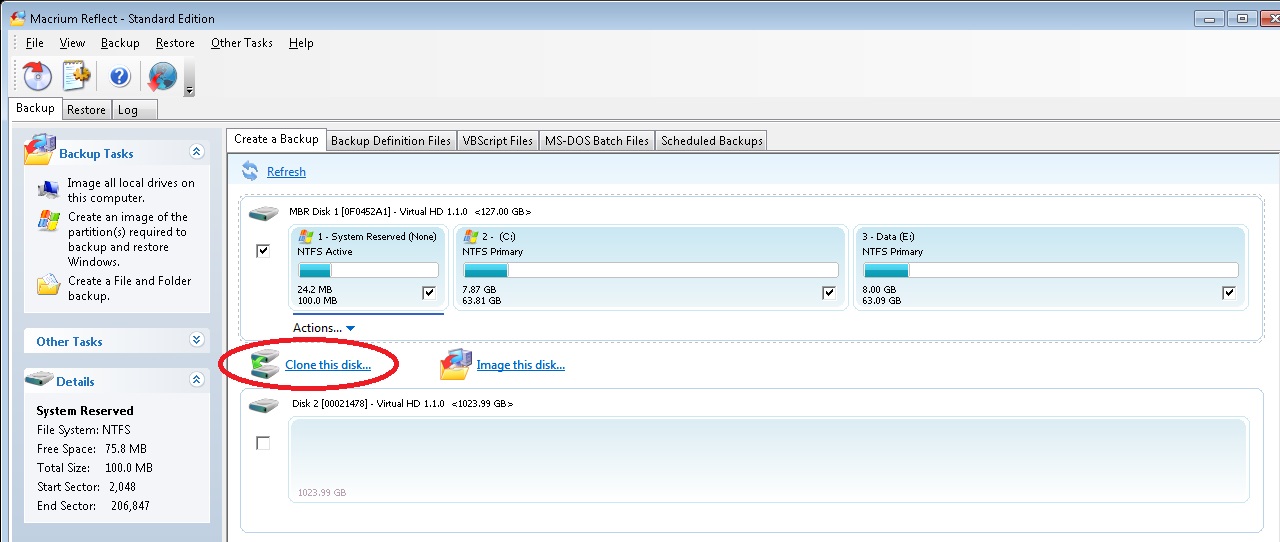
Task: Click the C: partition usage bar
Action: pyautogui.click(x=651, y=270)
